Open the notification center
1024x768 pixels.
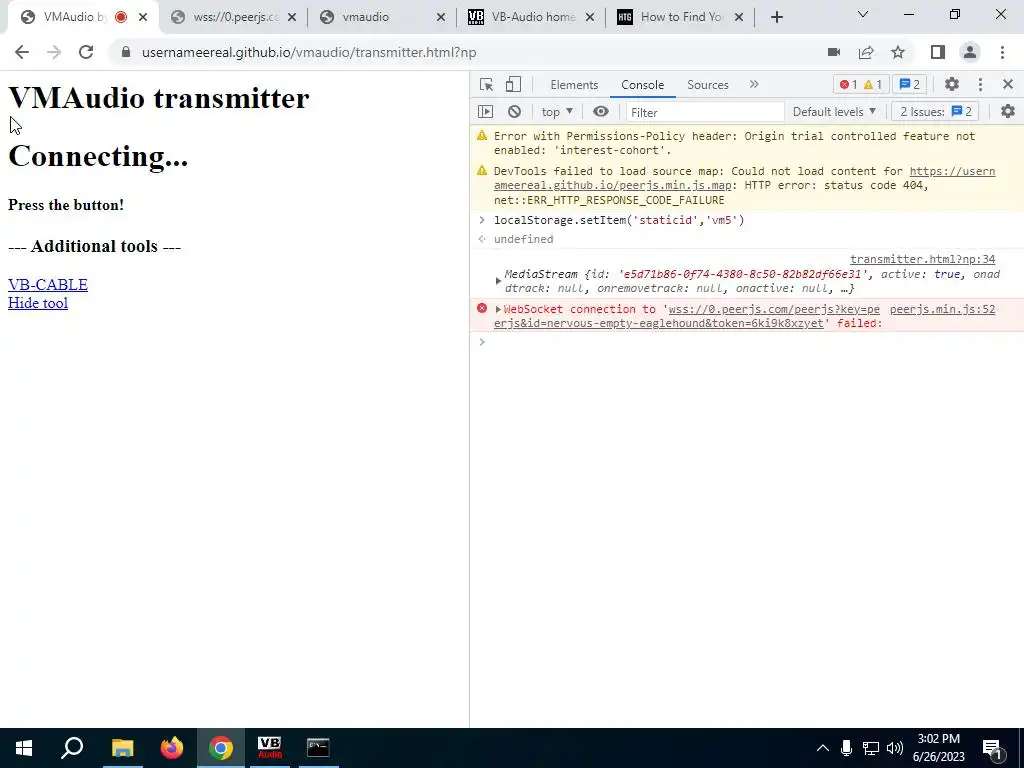pos(993,749)
